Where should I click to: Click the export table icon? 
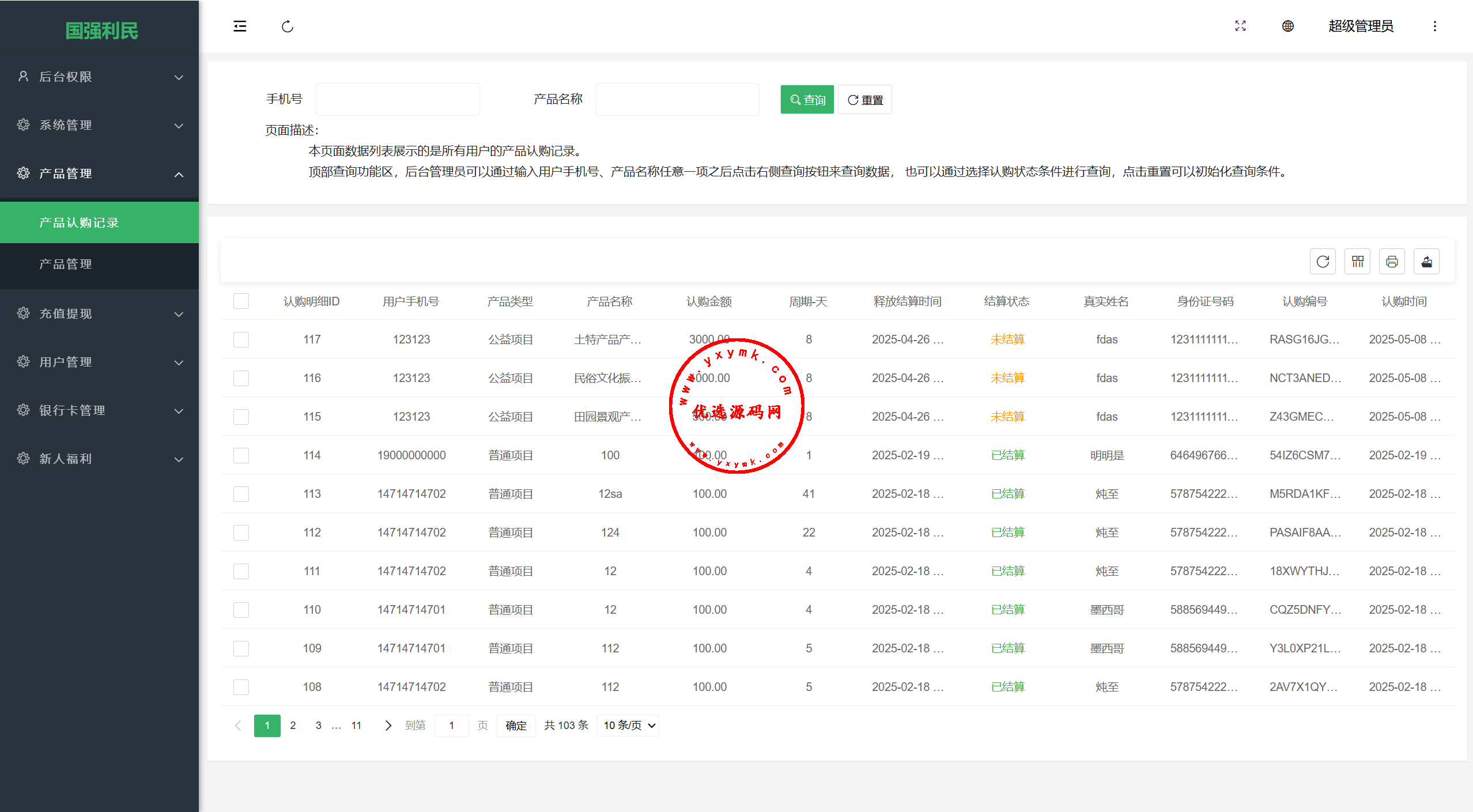(x=1426, y=262)
